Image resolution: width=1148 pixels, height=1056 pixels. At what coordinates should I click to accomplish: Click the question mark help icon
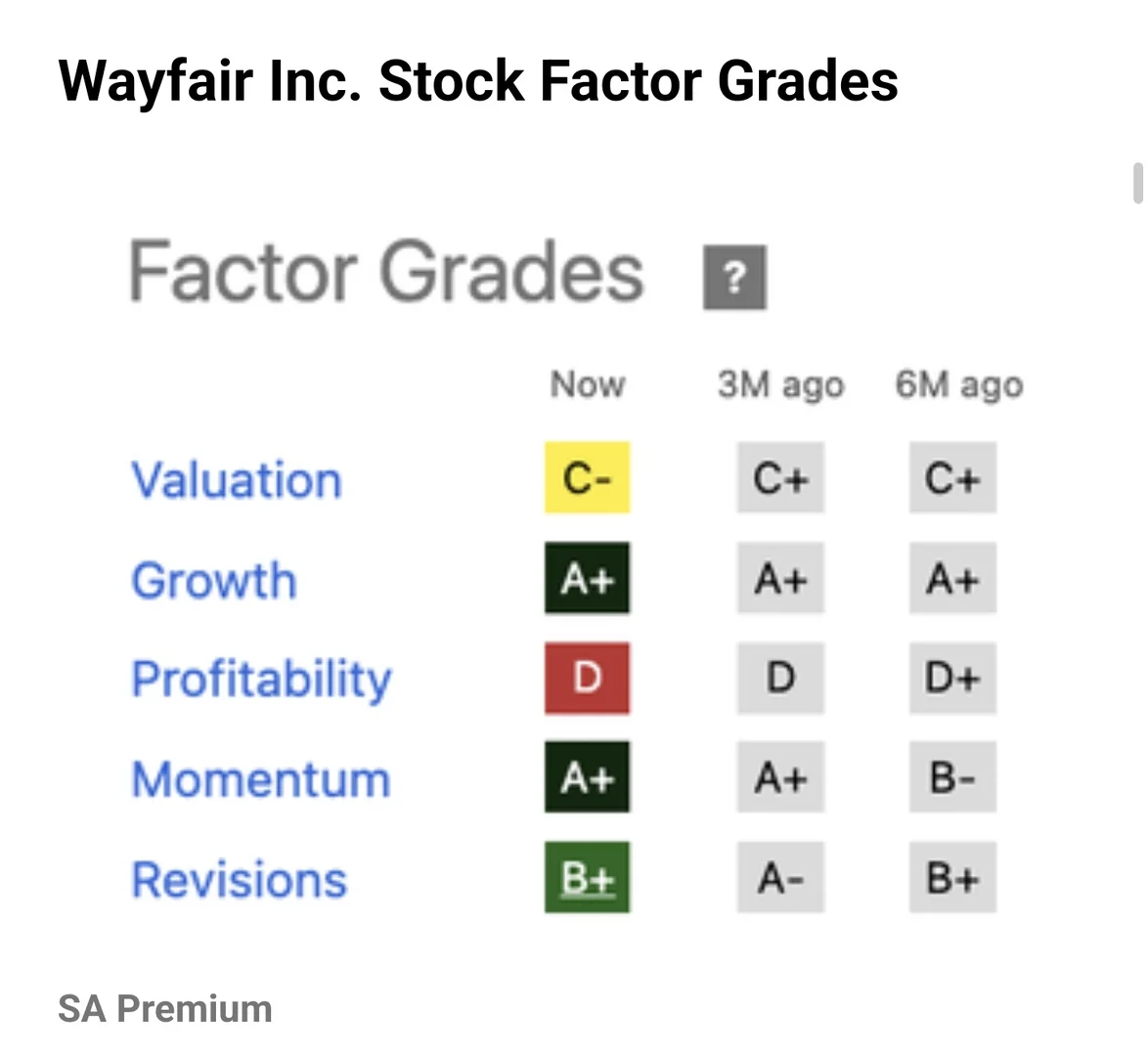point(734,278)
